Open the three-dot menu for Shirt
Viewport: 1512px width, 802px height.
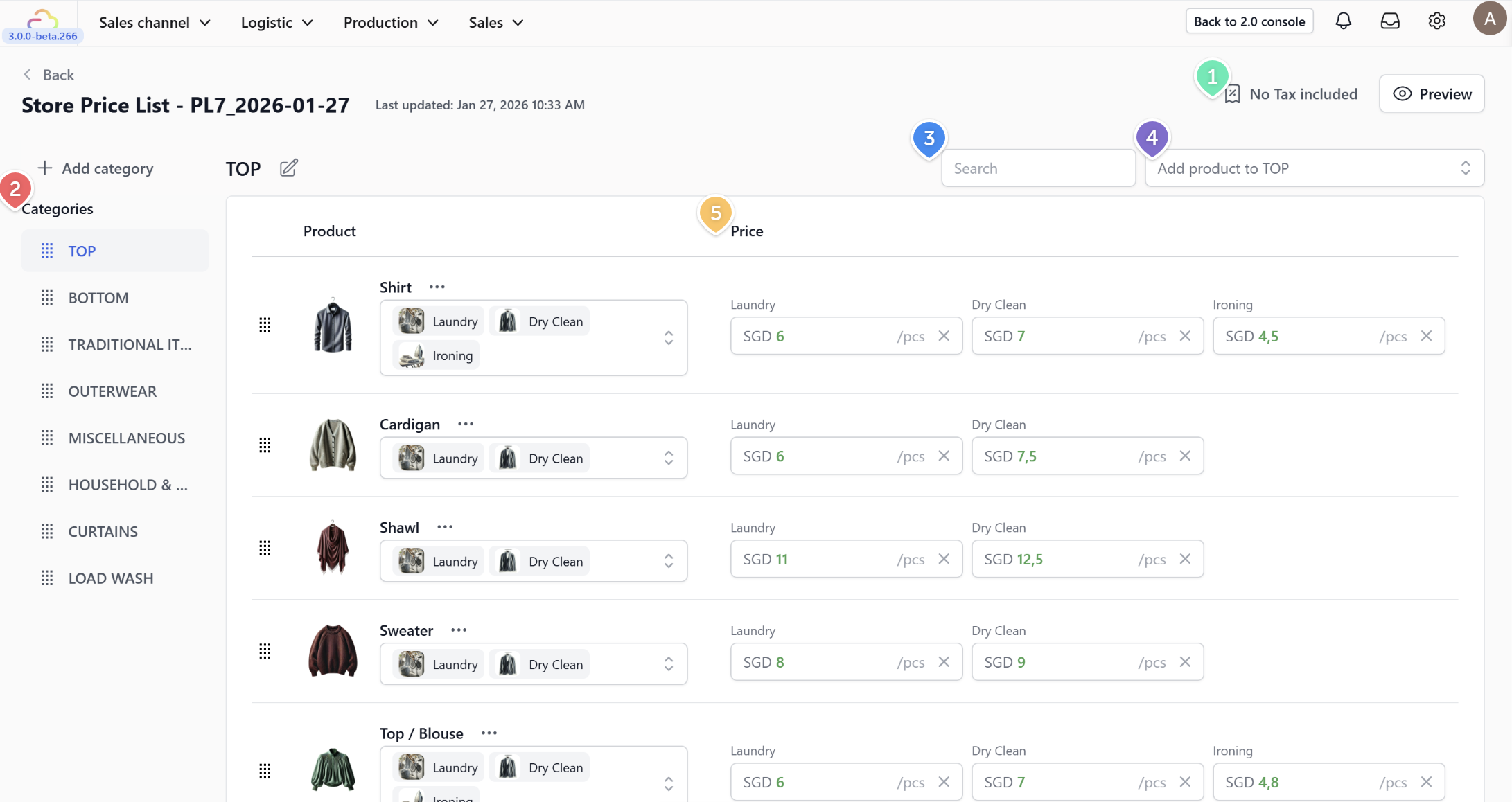pos(437,287)
